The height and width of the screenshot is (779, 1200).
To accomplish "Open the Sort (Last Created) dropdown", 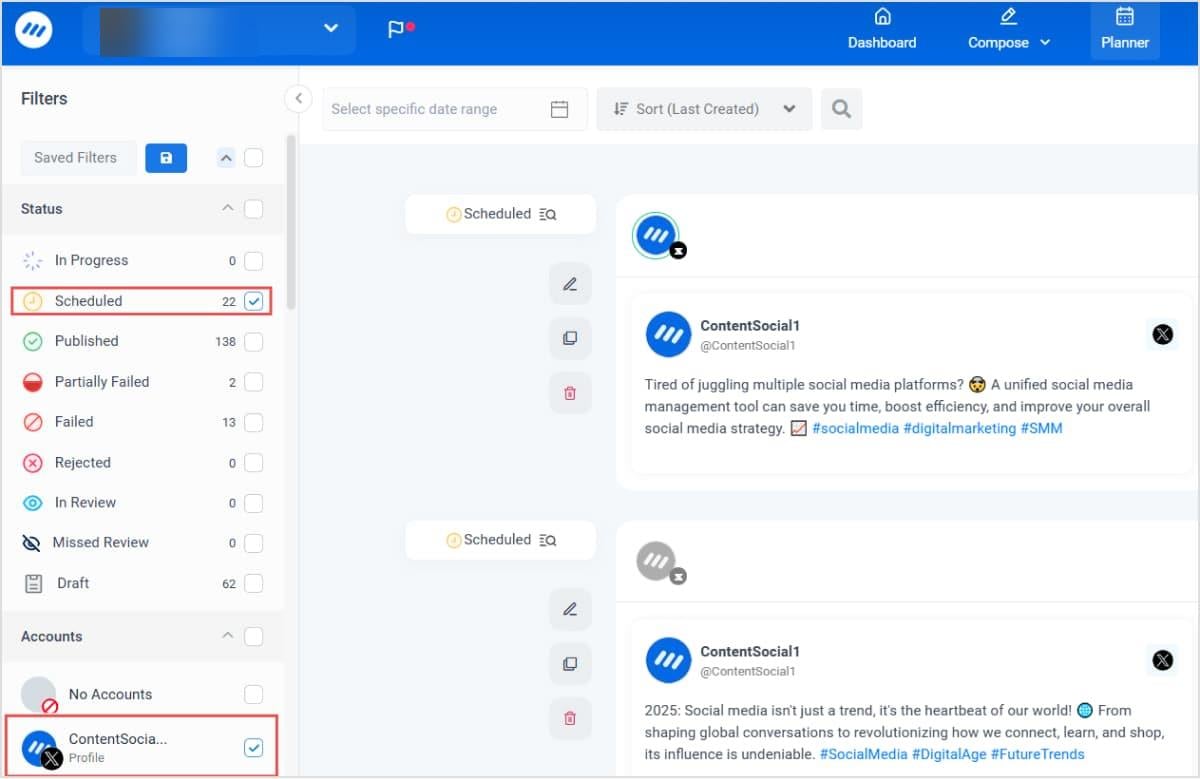I will point(703,108).
